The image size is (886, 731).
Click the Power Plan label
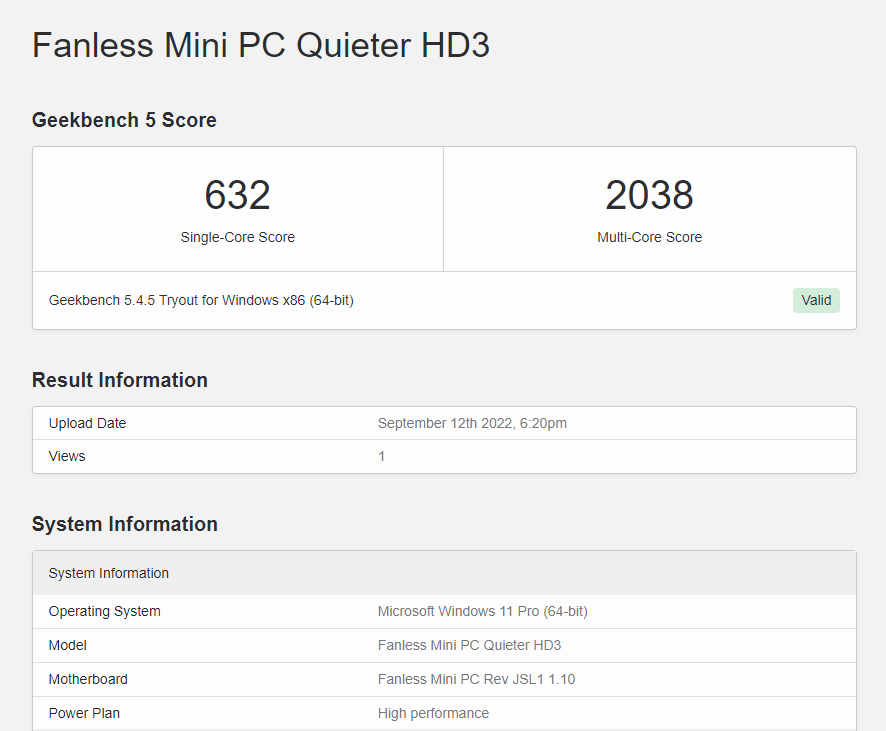84,713
